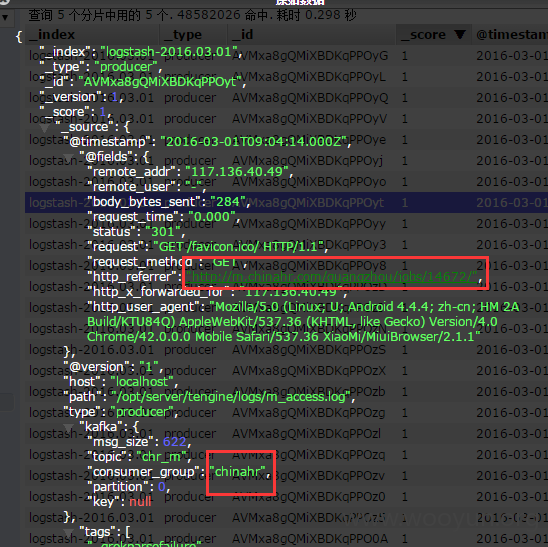The height and width of the screenshot is (547, 548).
Task: Sort by the _index column header
Action: [93, 35]
